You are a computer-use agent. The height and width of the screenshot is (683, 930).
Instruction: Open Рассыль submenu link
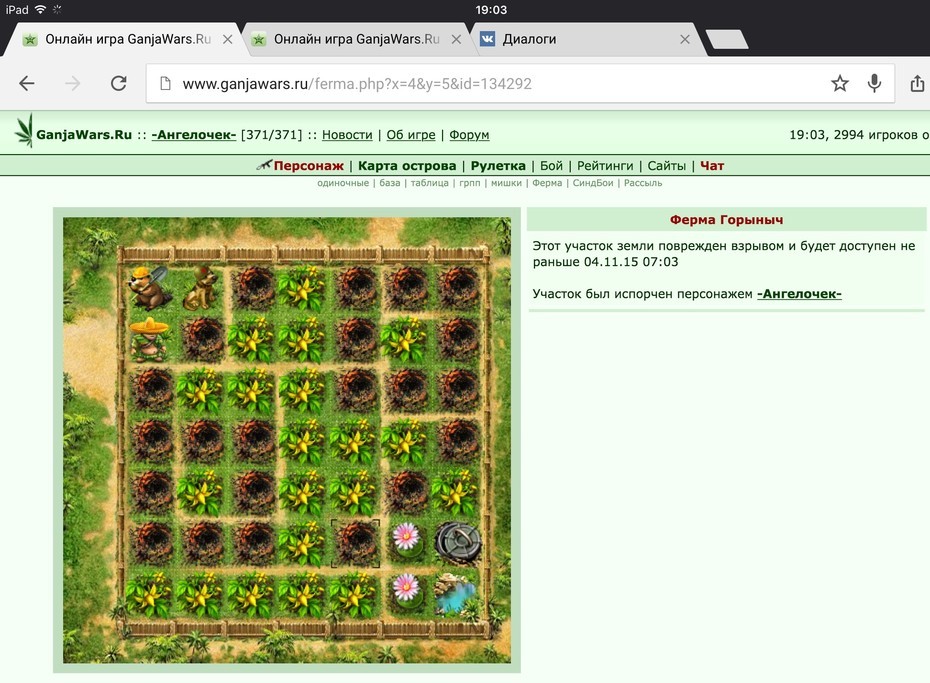643,183
